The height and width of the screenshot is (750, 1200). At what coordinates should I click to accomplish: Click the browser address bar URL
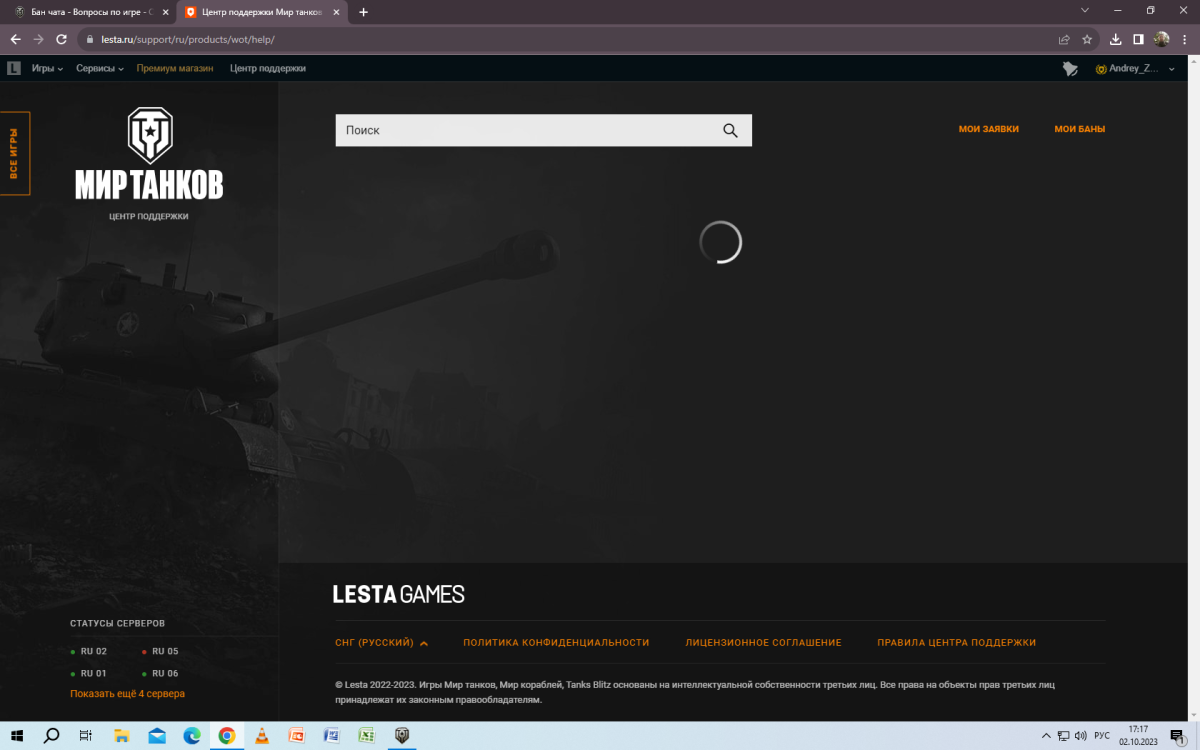click(x=188, y=40)
